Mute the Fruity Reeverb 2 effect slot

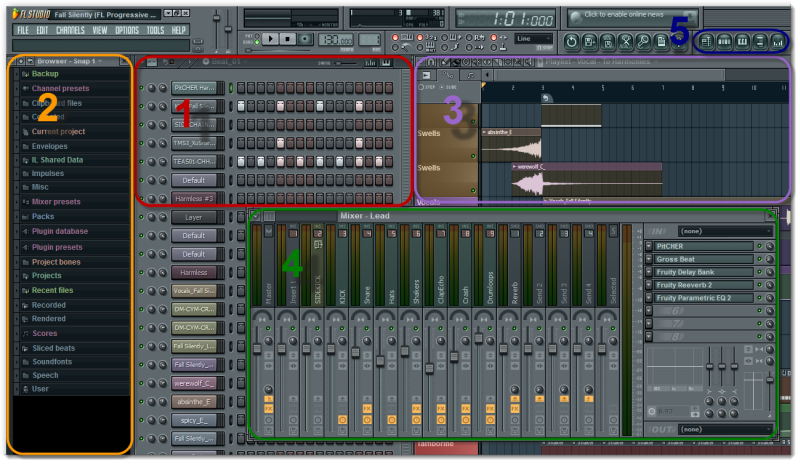[759, 285]
